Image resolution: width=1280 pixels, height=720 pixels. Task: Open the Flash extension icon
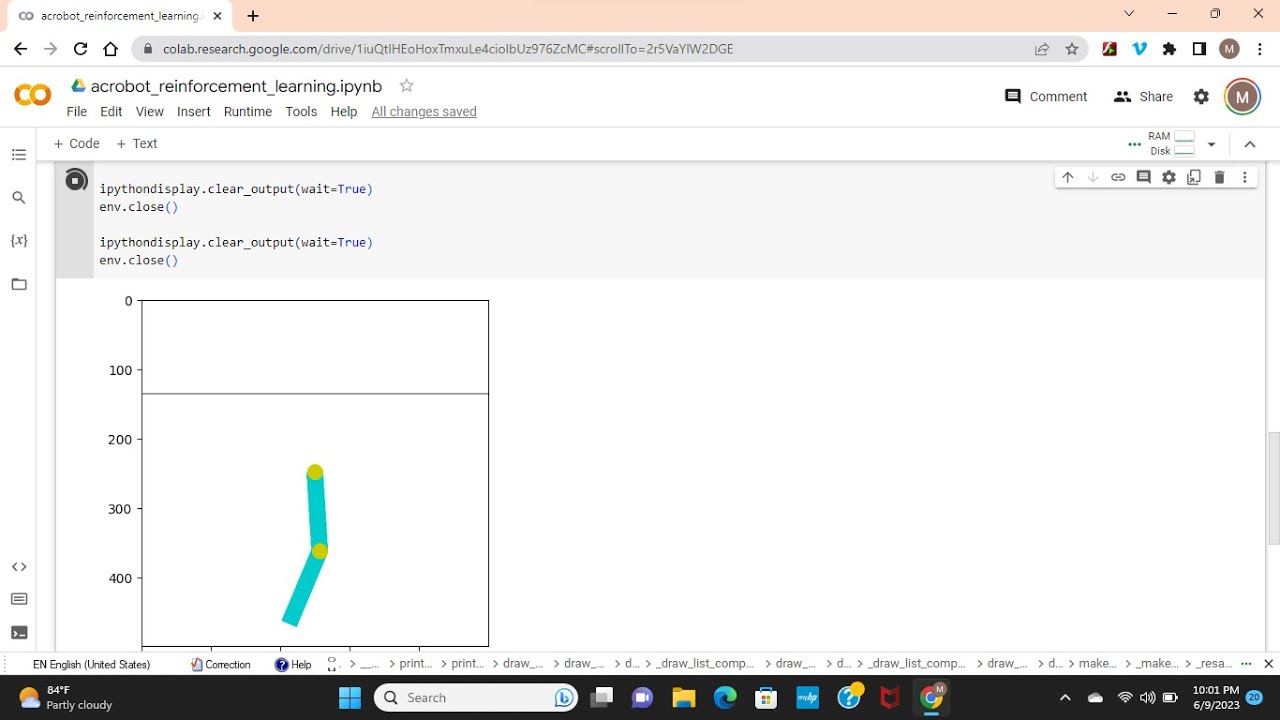1109,49
